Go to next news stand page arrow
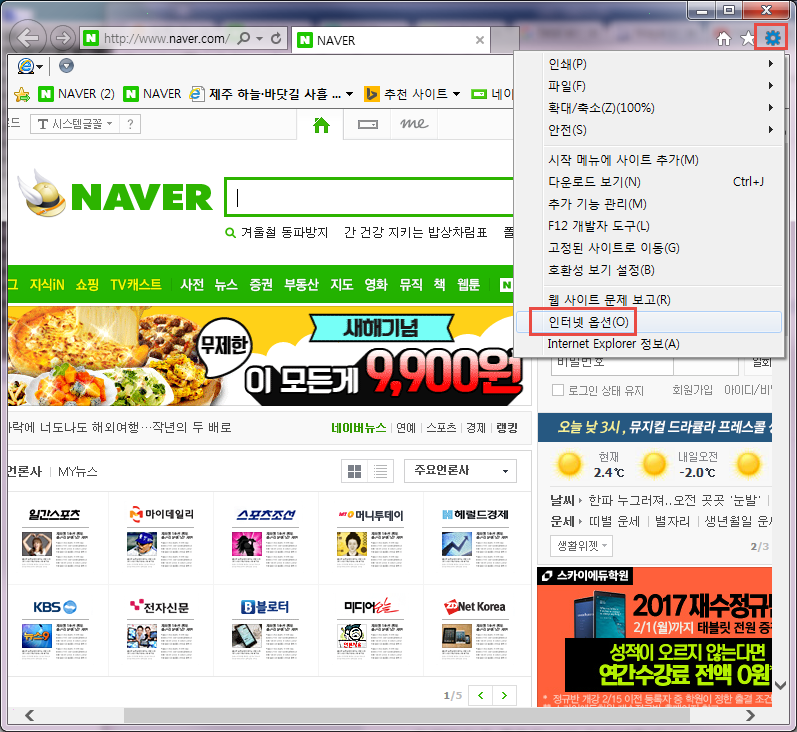This screenshot has height=732, width=797. [504, 695]
